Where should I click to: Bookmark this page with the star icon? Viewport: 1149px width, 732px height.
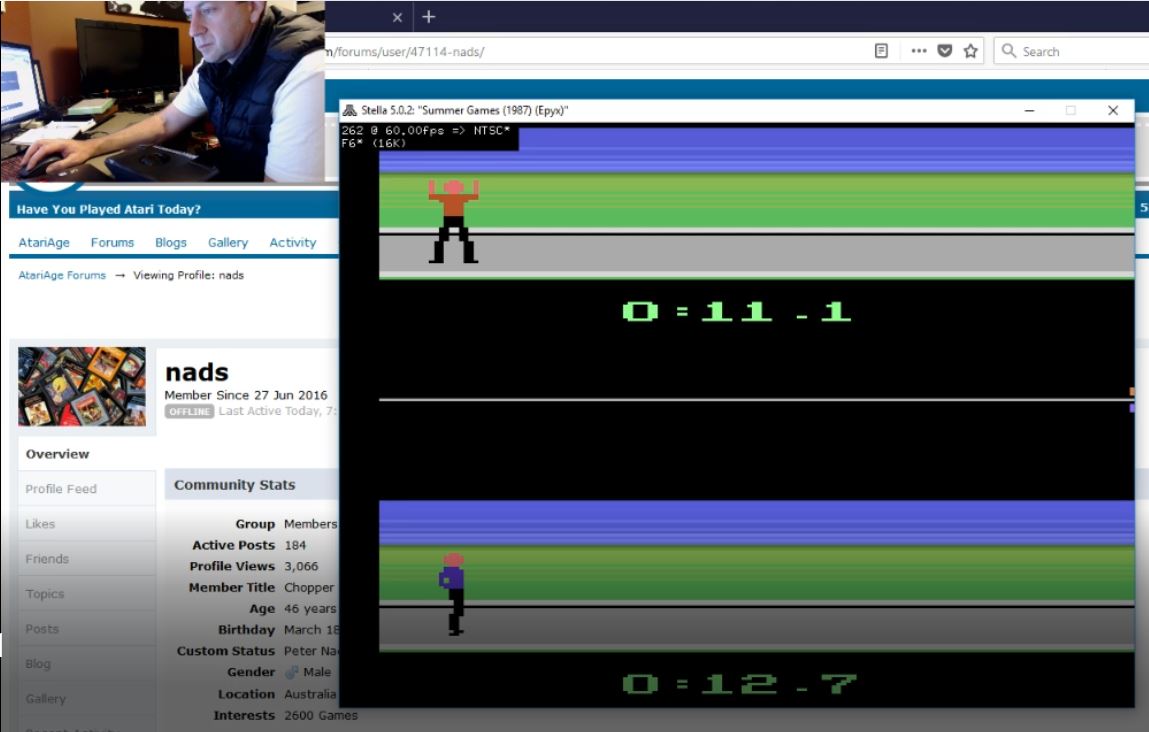(x=970, y=51)
